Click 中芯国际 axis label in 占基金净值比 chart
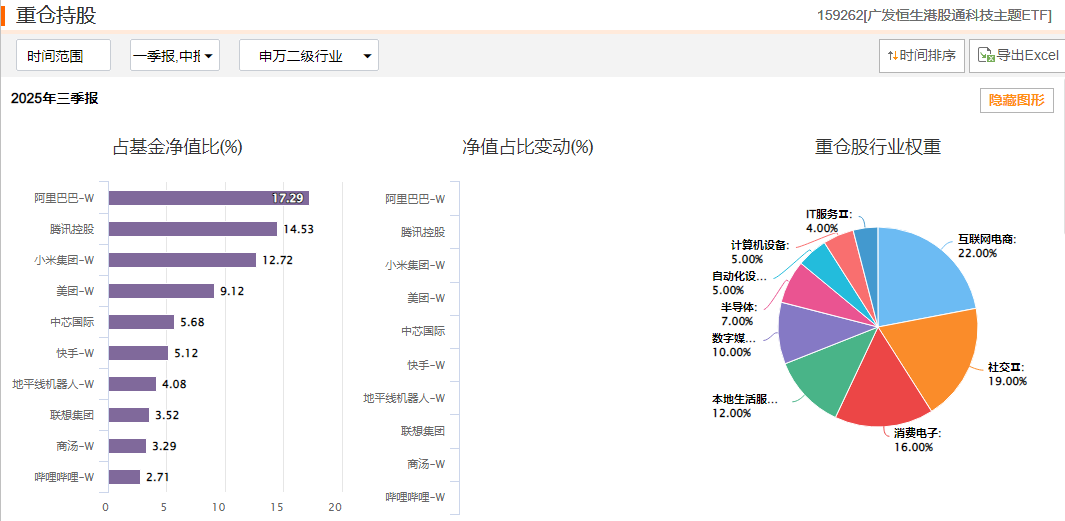Viewport: 1065px width, 521px height. point(71,322)
